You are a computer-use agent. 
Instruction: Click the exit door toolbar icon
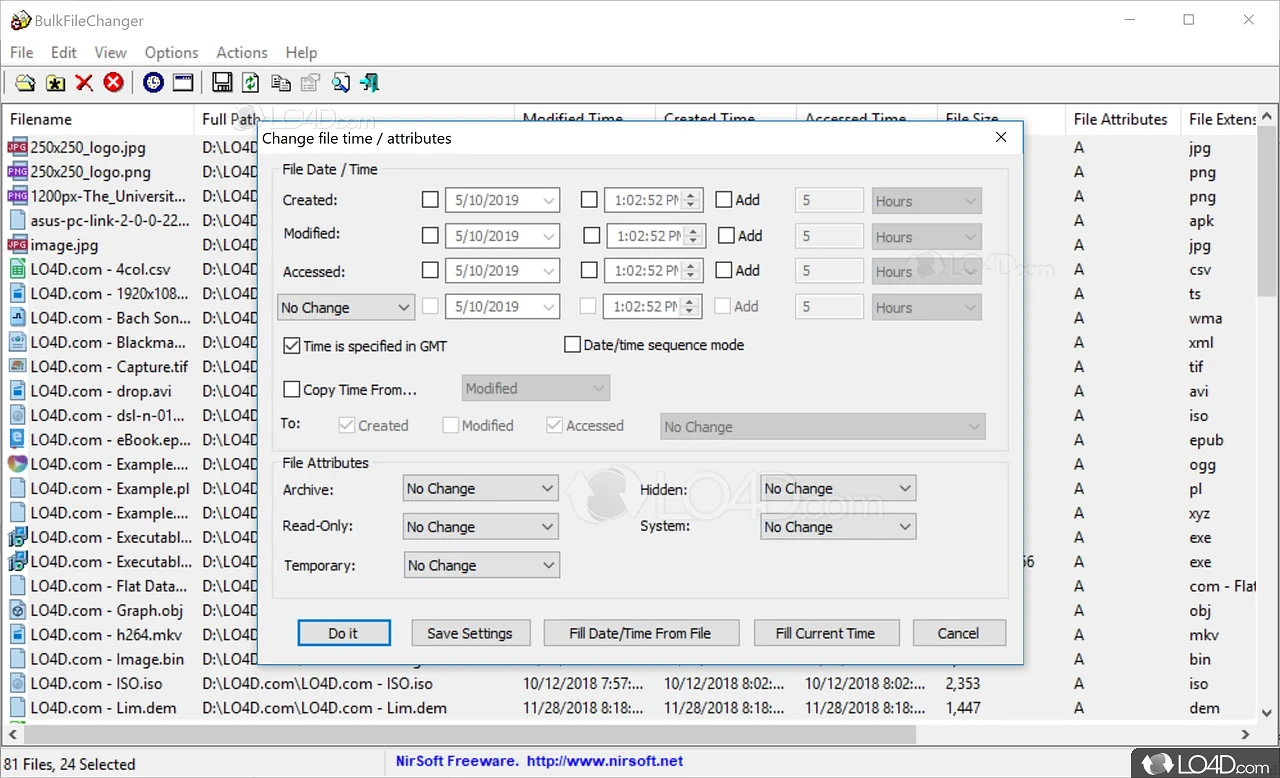click(370, 83)
